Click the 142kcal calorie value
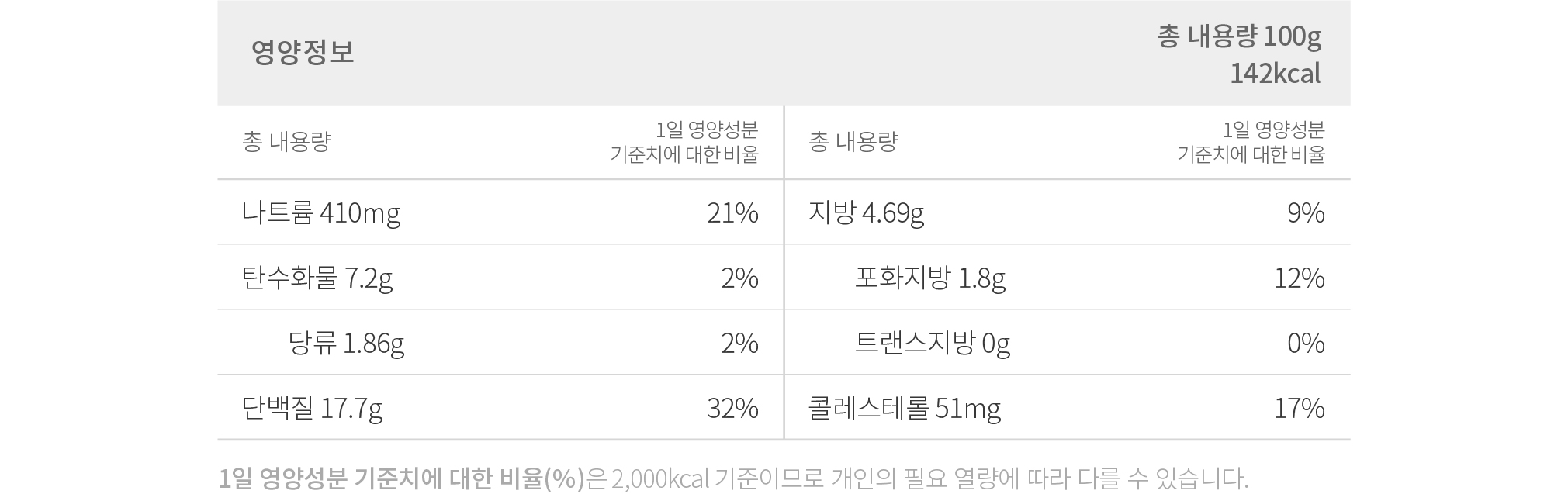This screenshot has width=1568, height=494. [1275, 74]
